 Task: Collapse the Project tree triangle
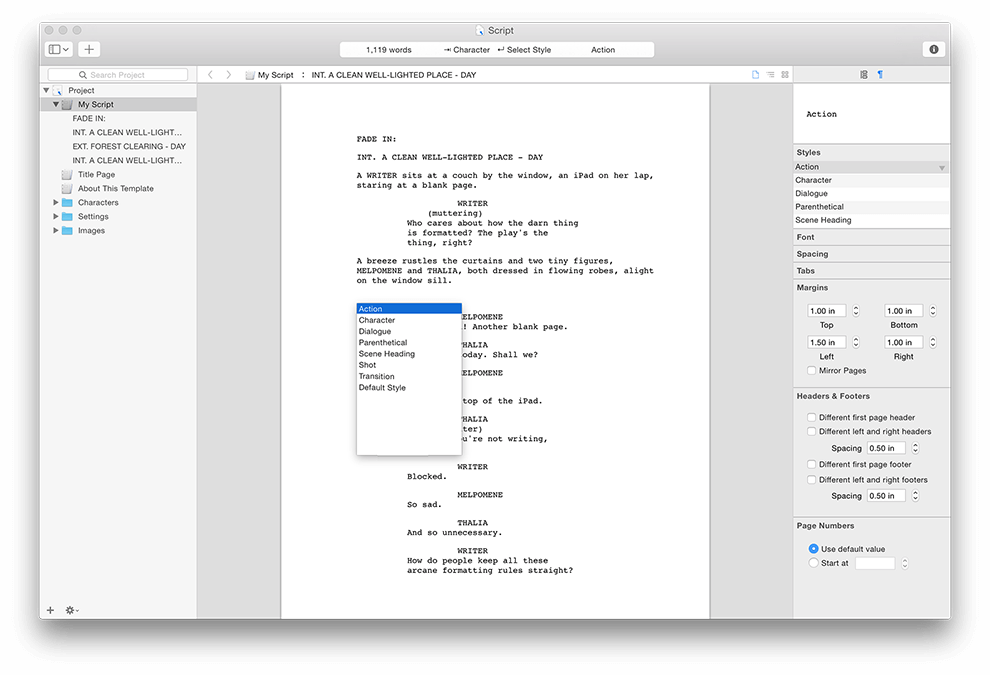tap(46, 90)
